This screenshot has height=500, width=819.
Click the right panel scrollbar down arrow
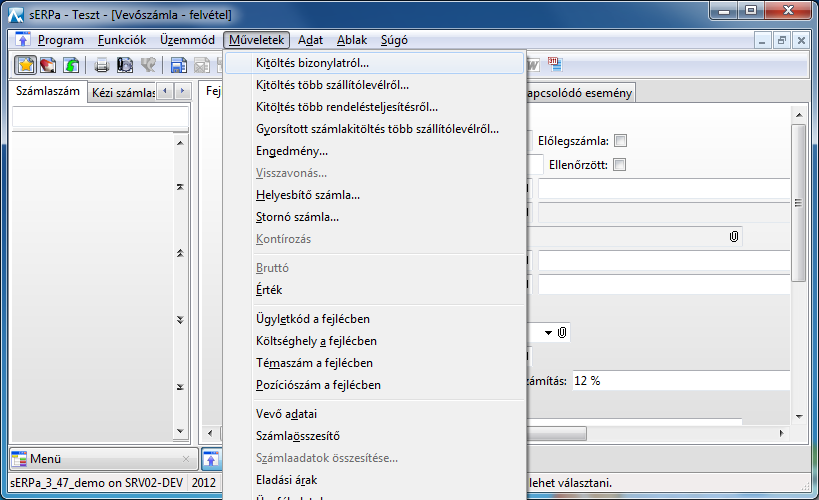click(799, 416)
